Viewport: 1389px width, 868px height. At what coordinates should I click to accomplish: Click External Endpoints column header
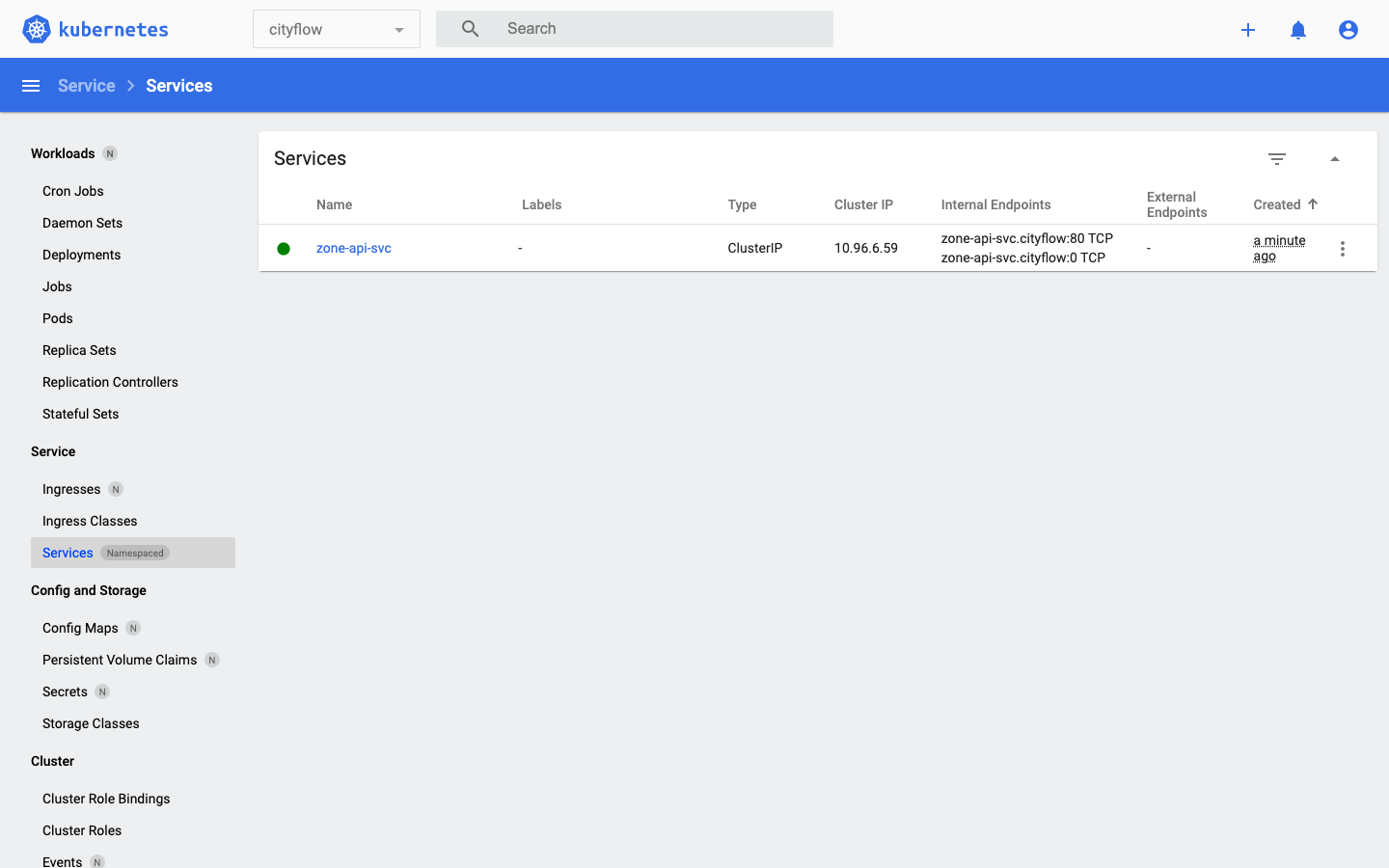click(x=1177, y=204)
